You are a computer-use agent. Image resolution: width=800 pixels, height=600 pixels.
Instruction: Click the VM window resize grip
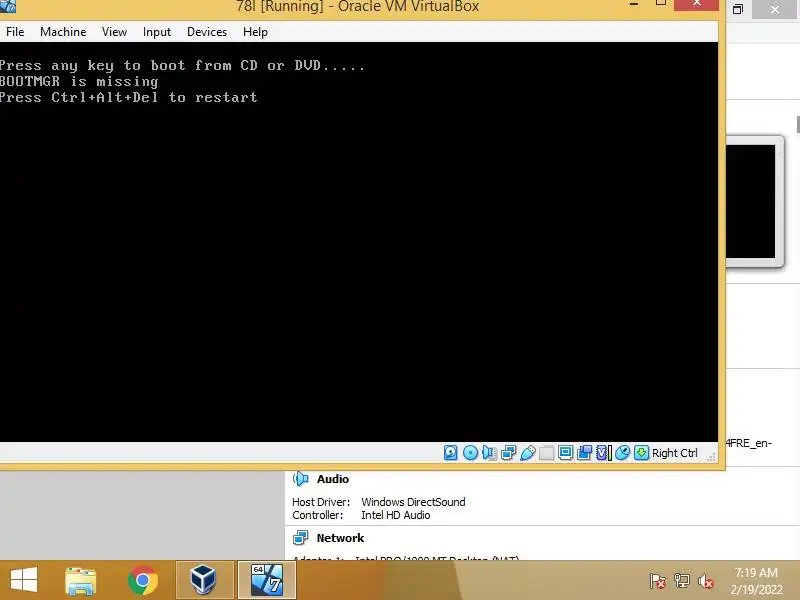[x=711, y=457]
